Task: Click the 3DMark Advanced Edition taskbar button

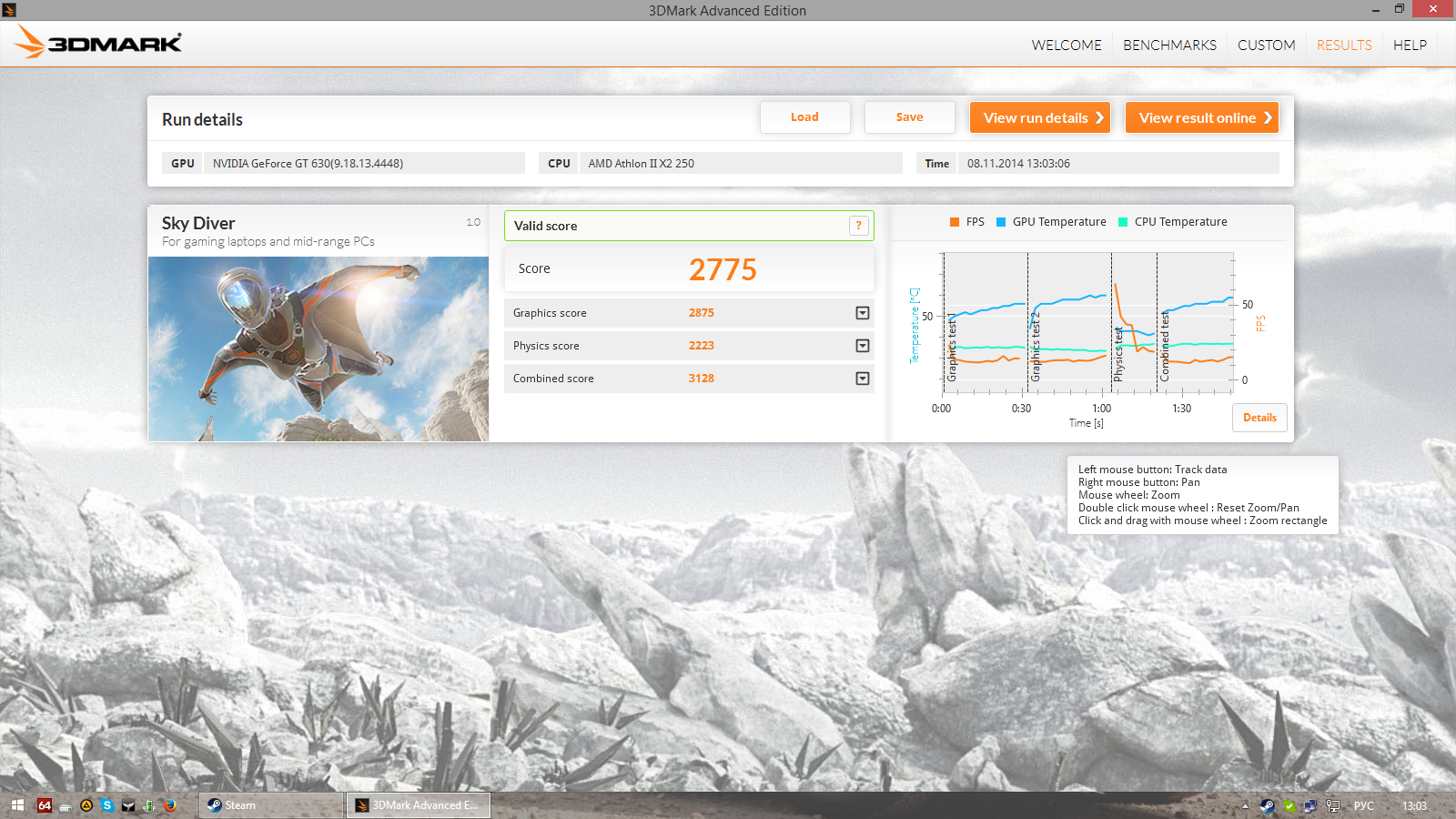Action: coord(419,805)
